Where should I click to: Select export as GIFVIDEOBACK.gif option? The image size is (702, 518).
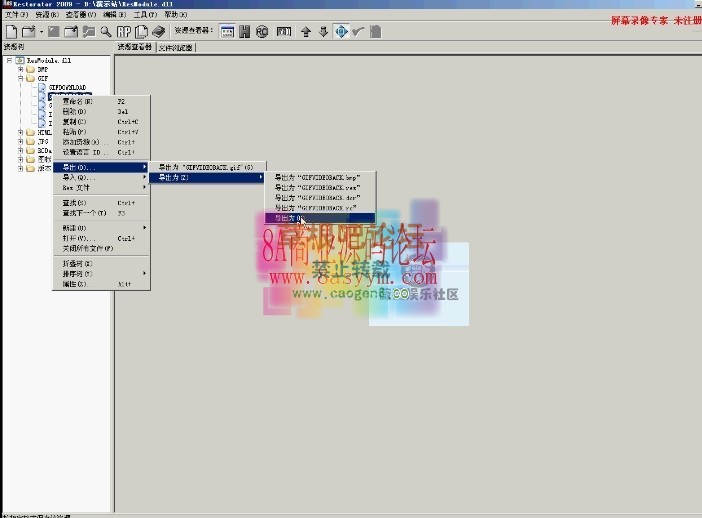click(205, 167)
